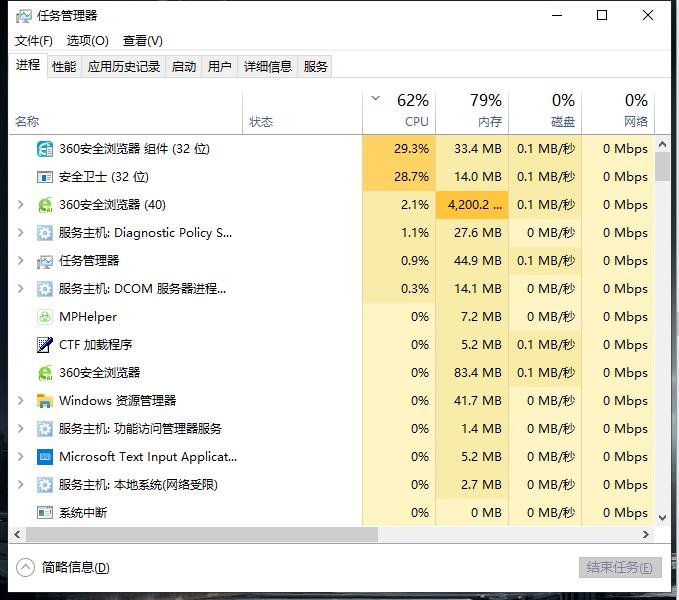This screenshot has height=600, width=679.
Task: Select the 28.7% CPU value cell
Action: (x=399, y=177)
